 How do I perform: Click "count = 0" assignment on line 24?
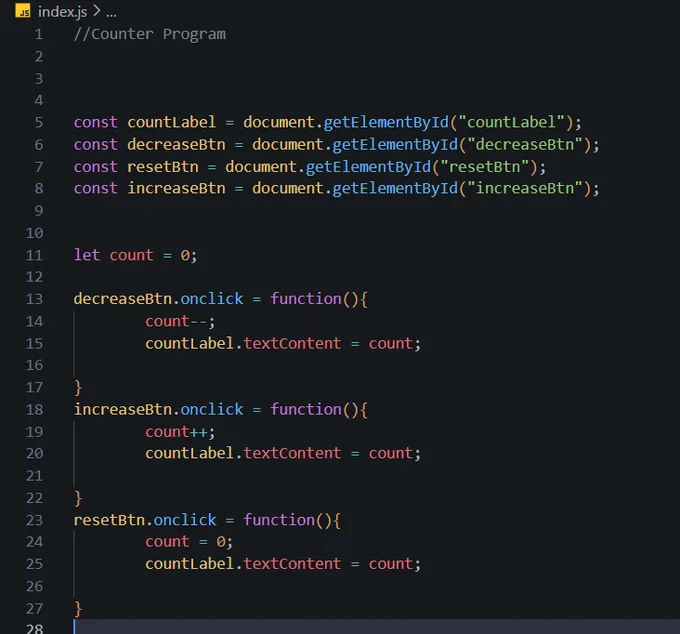coord(185,542)
